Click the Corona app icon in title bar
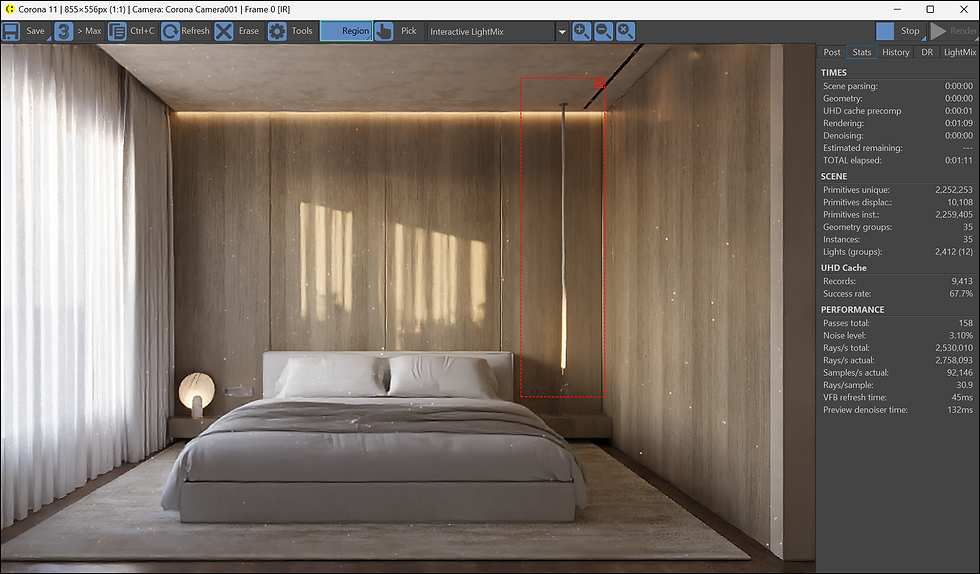The image size is (980, 574). click(9, 9)
